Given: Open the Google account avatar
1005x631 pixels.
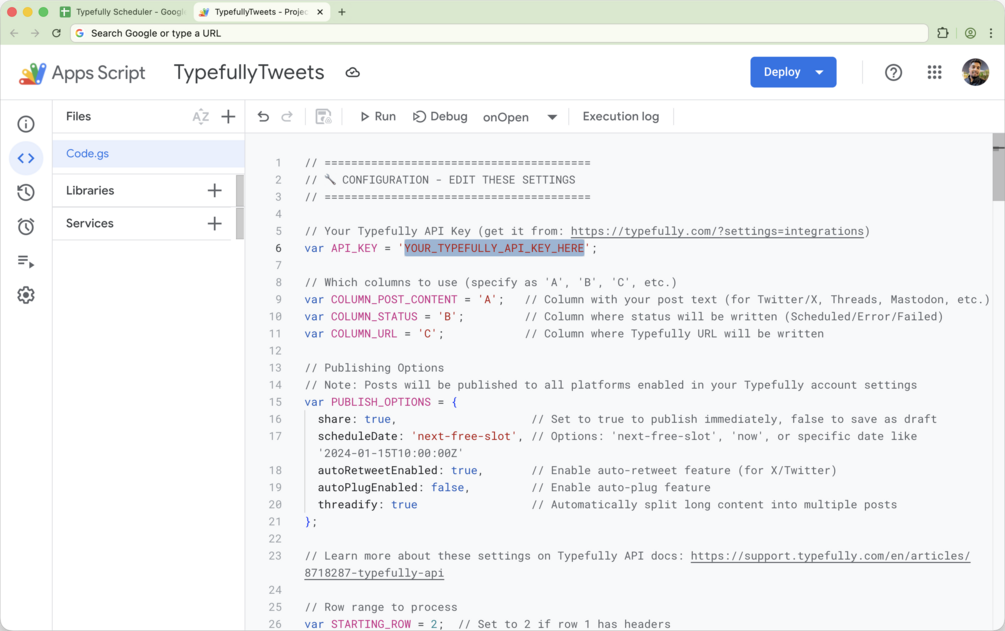Looking at the screenshot, I should 975,72.
